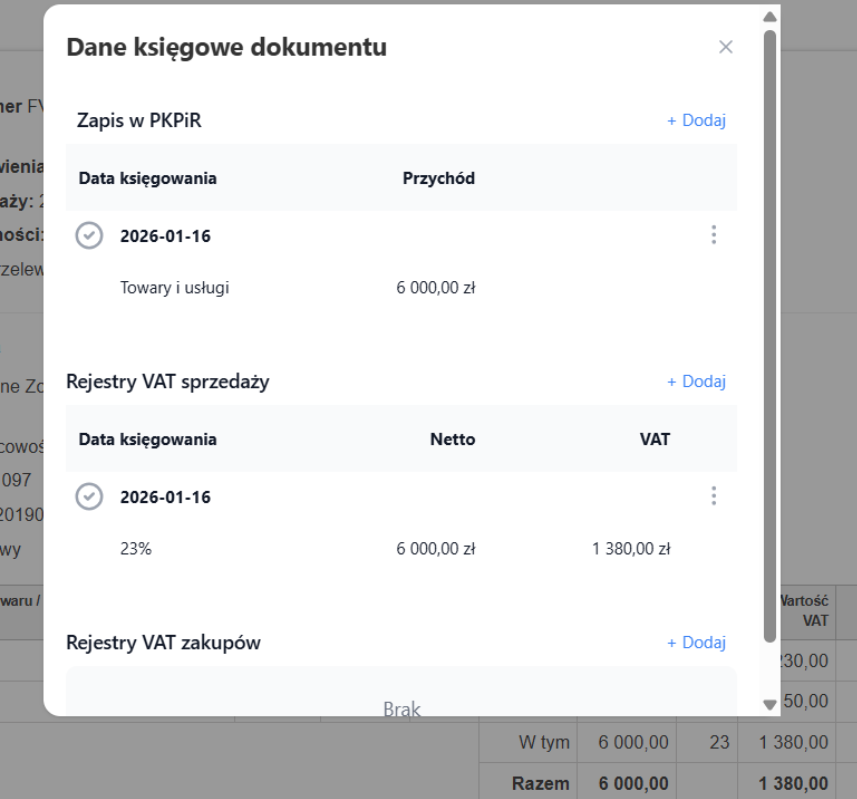
Task: Click booked-status checkmark on the 2026-01-16 PKPiR entry
Action: point(89,235)
